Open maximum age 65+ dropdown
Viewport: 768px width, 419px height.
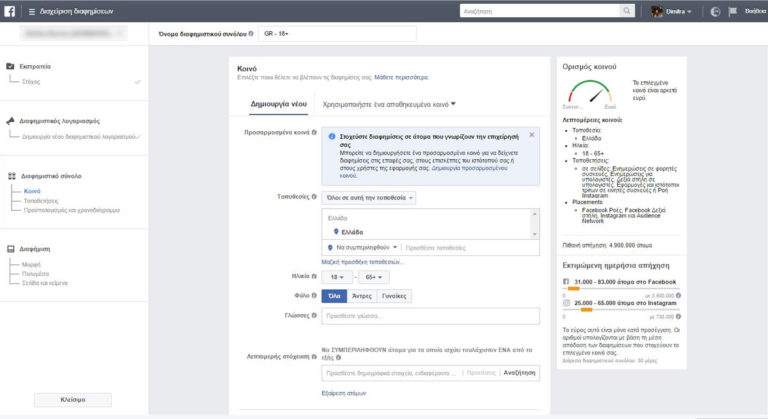374,277
